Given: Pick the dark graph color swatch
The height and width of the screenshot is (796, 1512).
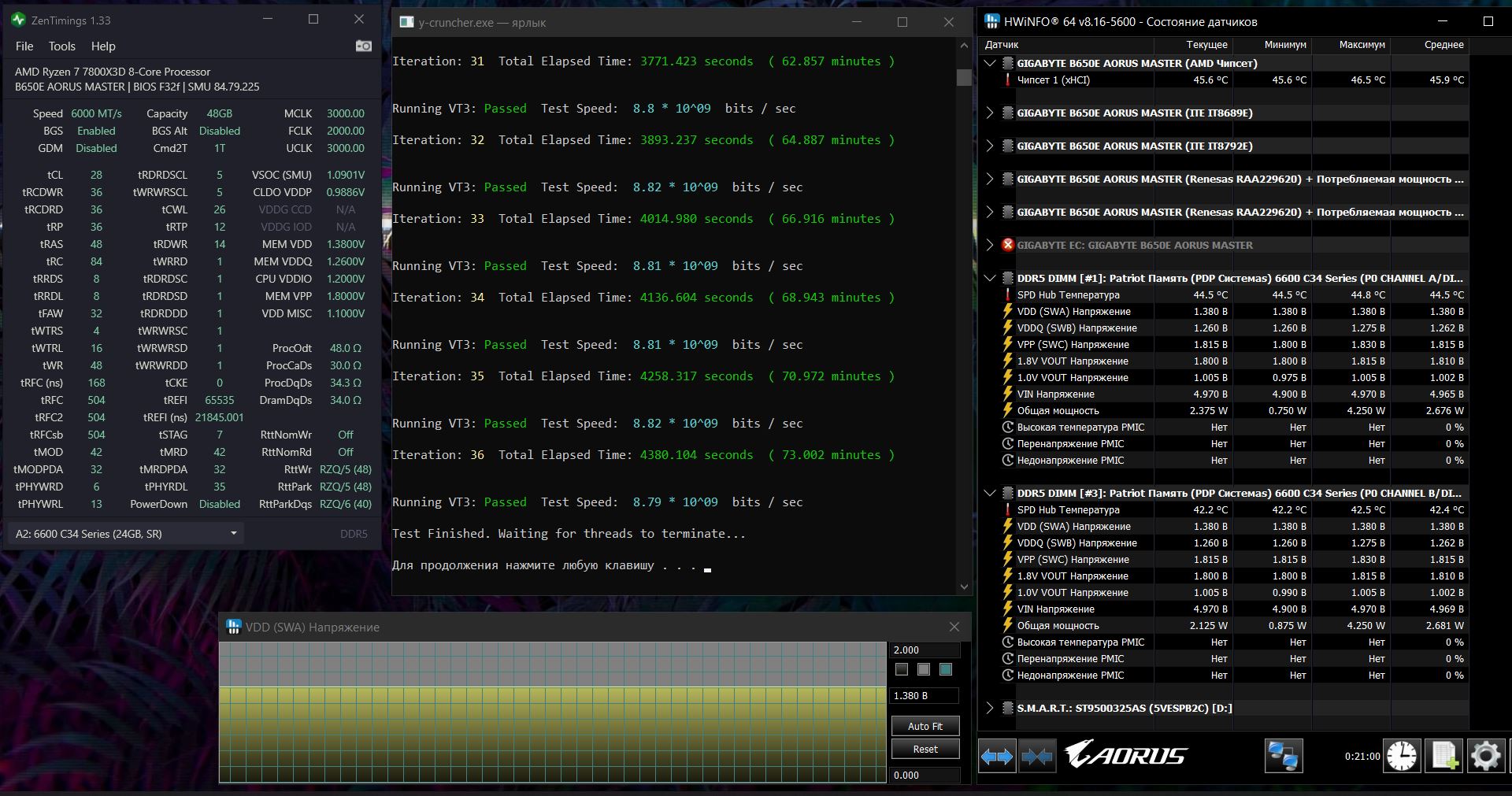Looking at the screenshot, I should [x=902, y=669].
